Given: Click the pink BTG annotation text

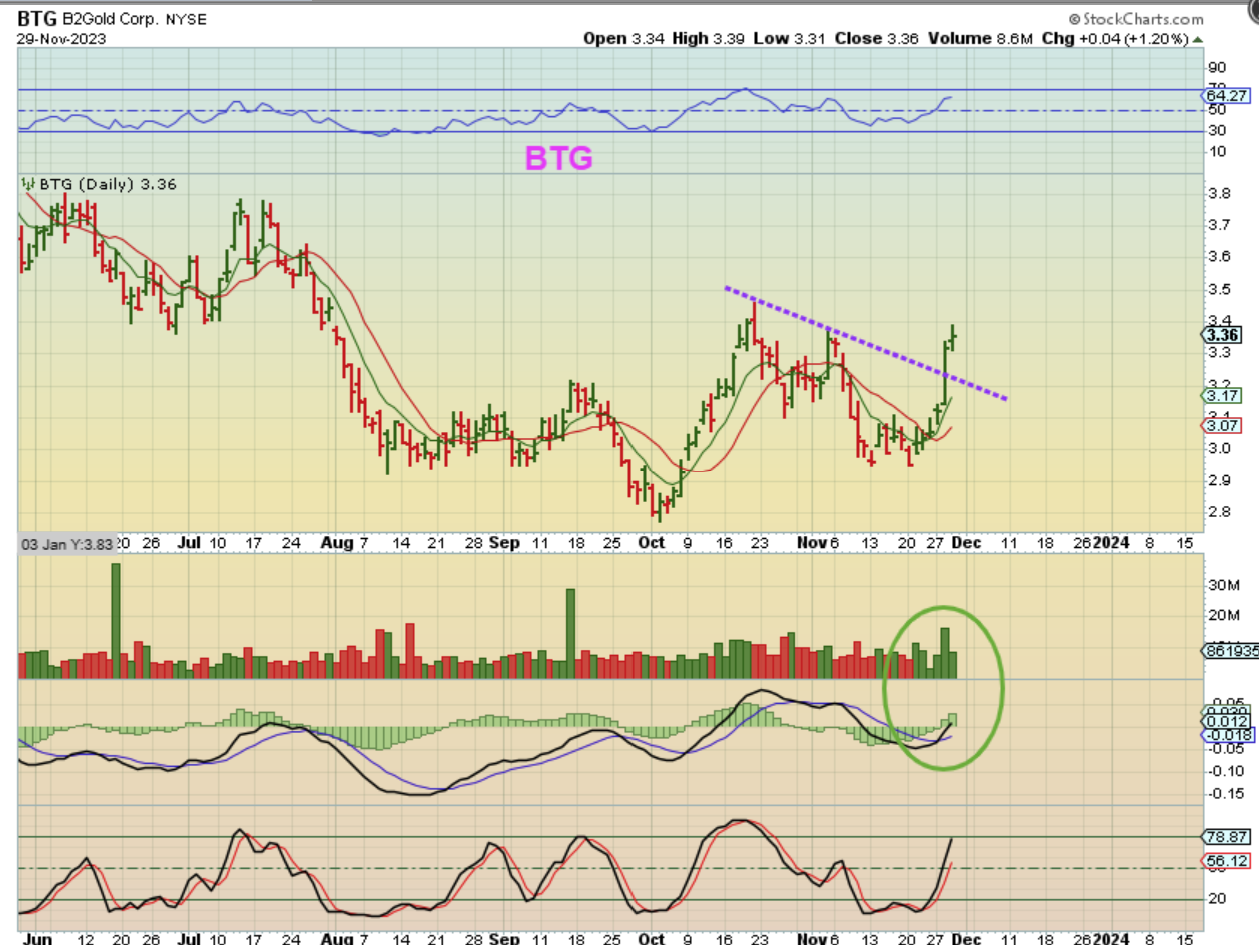Looking at the screenshot, I should 559,157.
